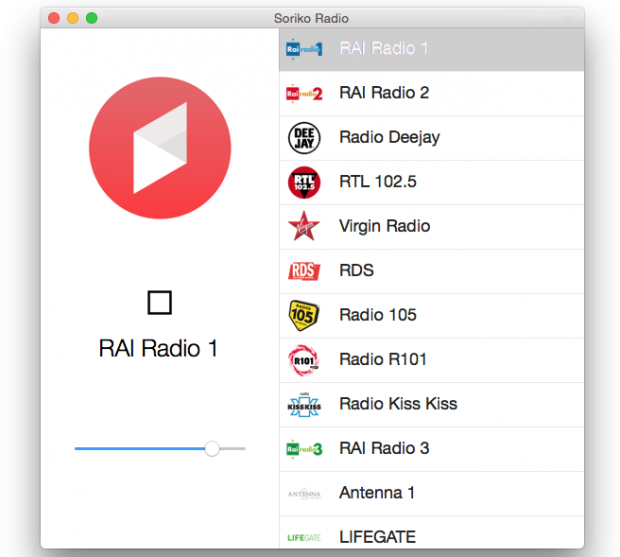Choose Radio Deejay station name
This screenshot has height=557, width=620.
(389, 138)
